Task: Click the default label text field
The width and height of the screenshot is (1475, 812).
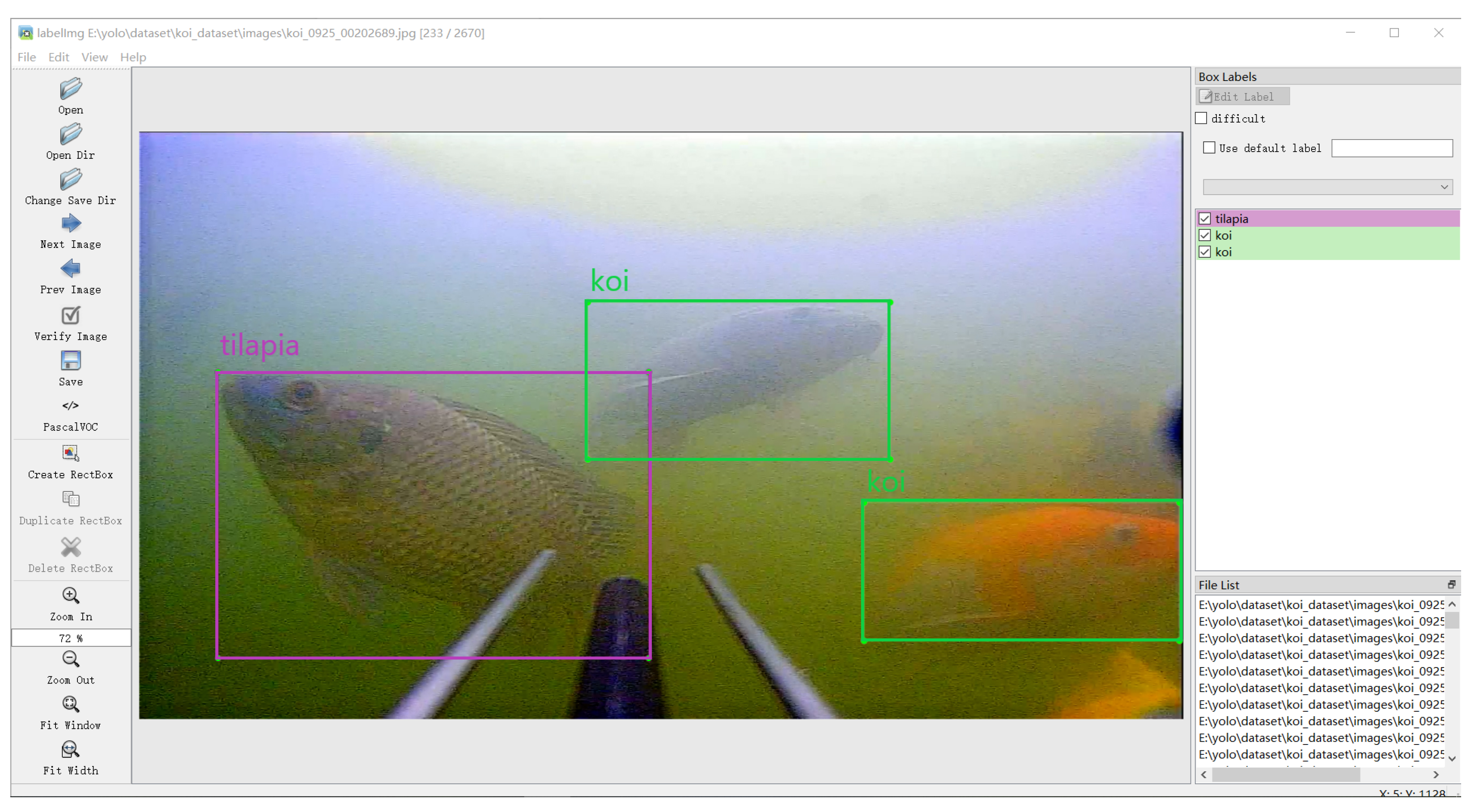Action: 1392,149
